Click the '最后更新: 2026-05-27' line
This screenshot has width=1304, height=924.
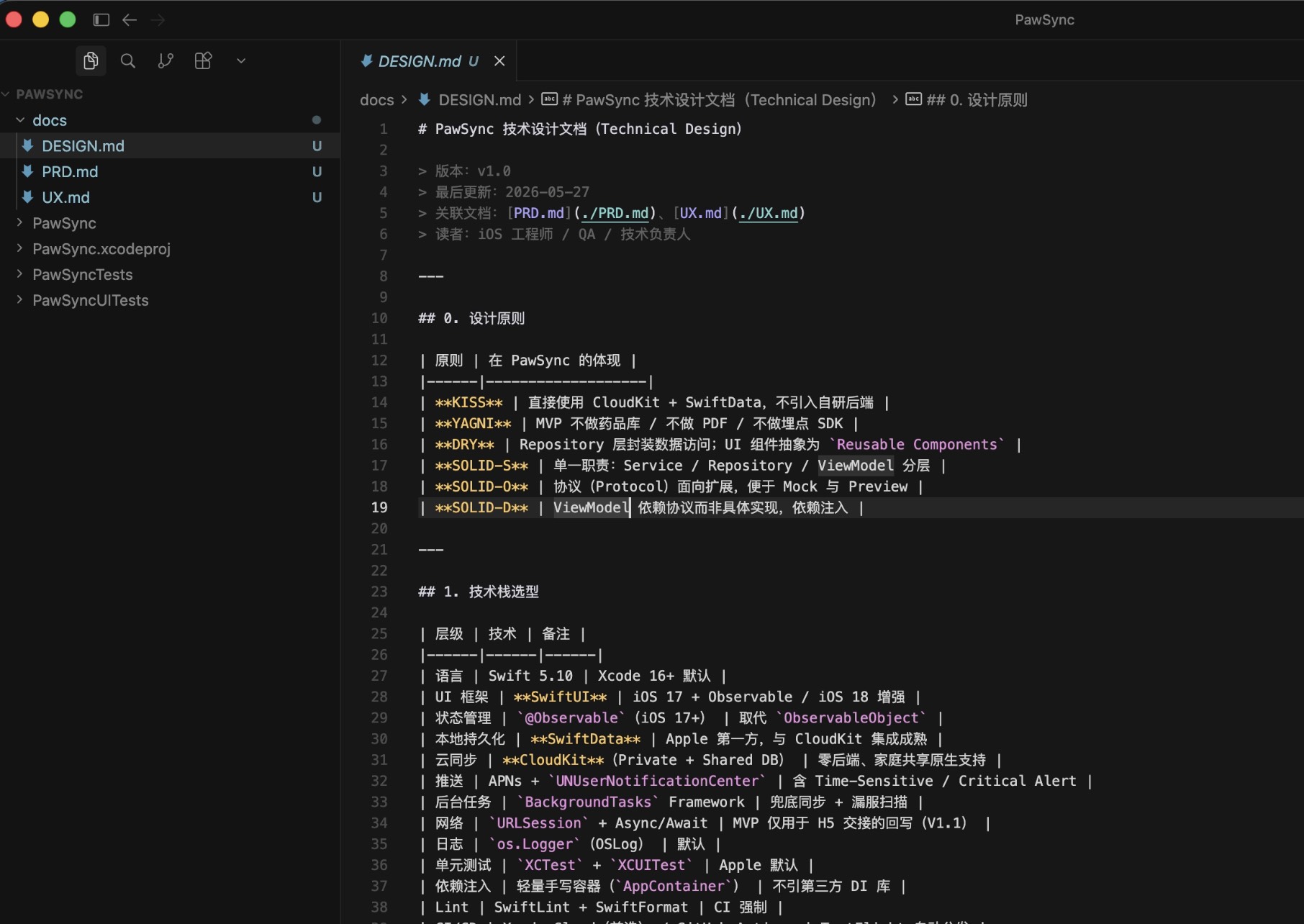point(504,192)
